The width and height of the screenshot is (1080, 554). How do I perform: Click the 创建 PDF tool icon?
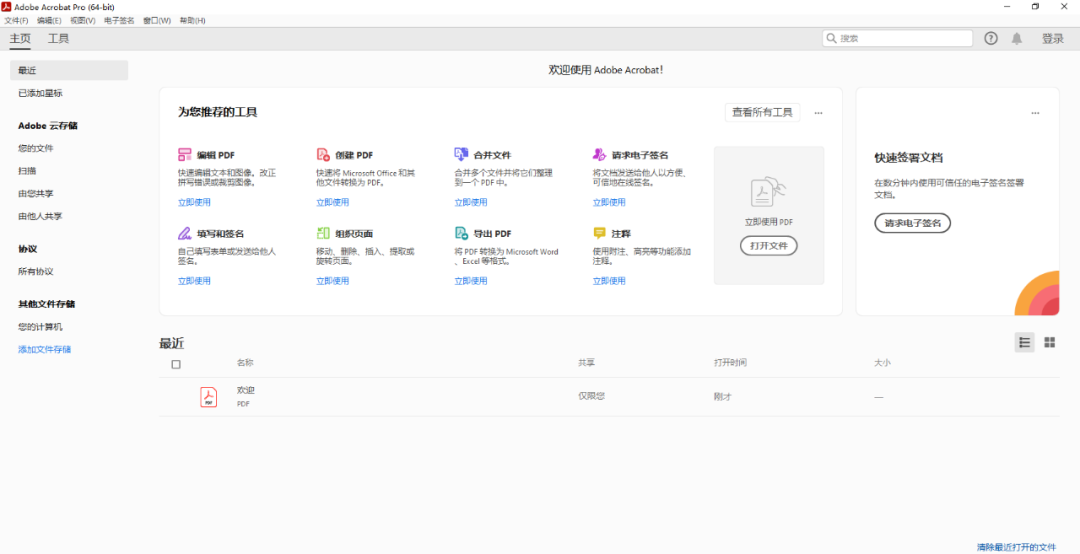point(323,155)
